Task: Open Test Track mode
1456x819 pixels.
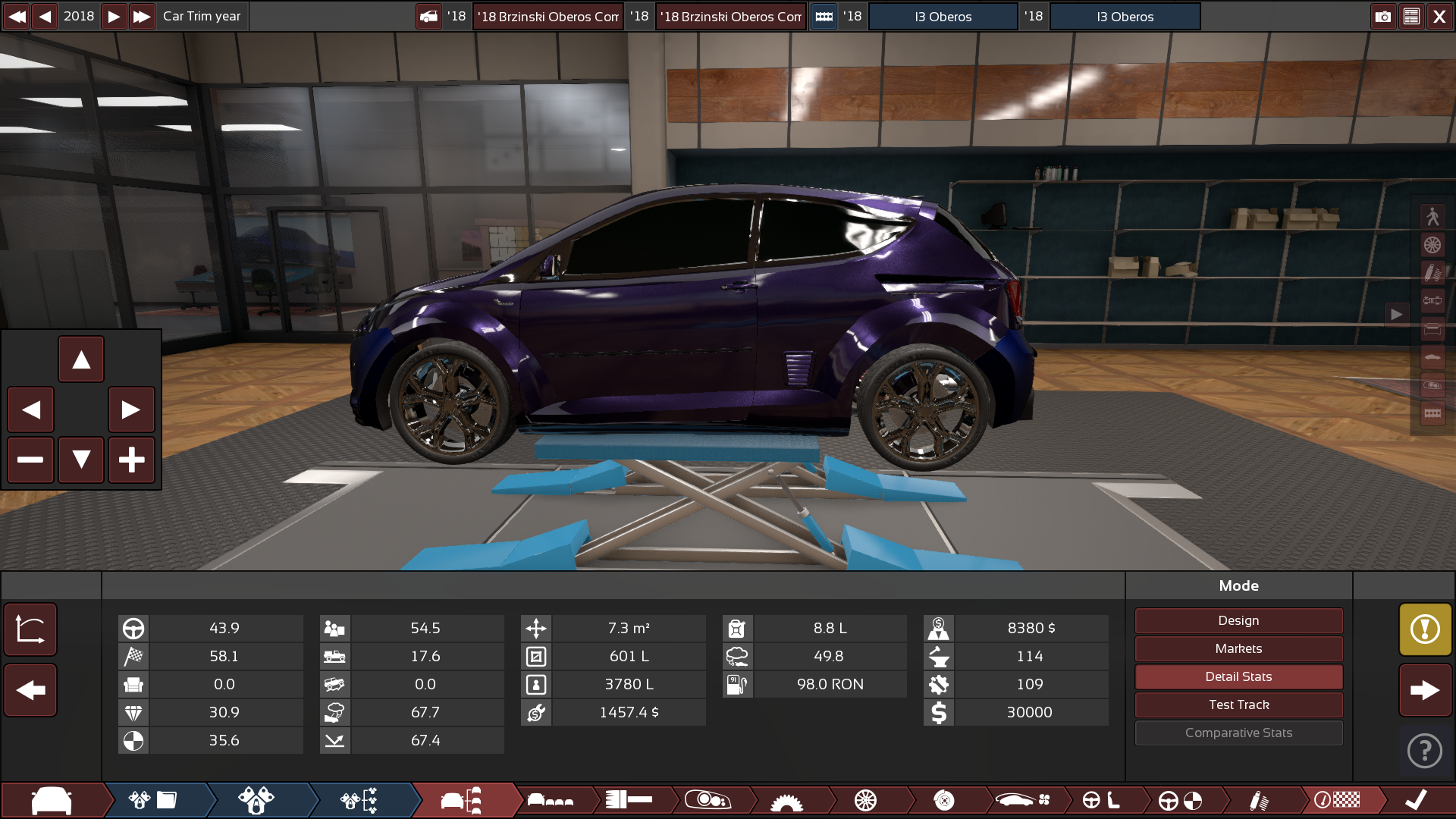Action: pyautogui.click(x=1239, y=704)
